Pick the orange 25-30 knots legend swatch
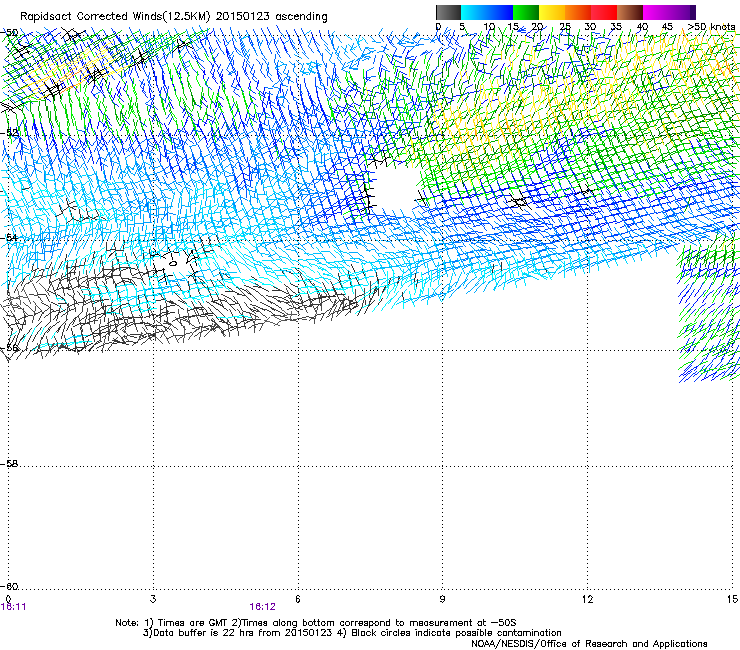 (x=578, y=12)
